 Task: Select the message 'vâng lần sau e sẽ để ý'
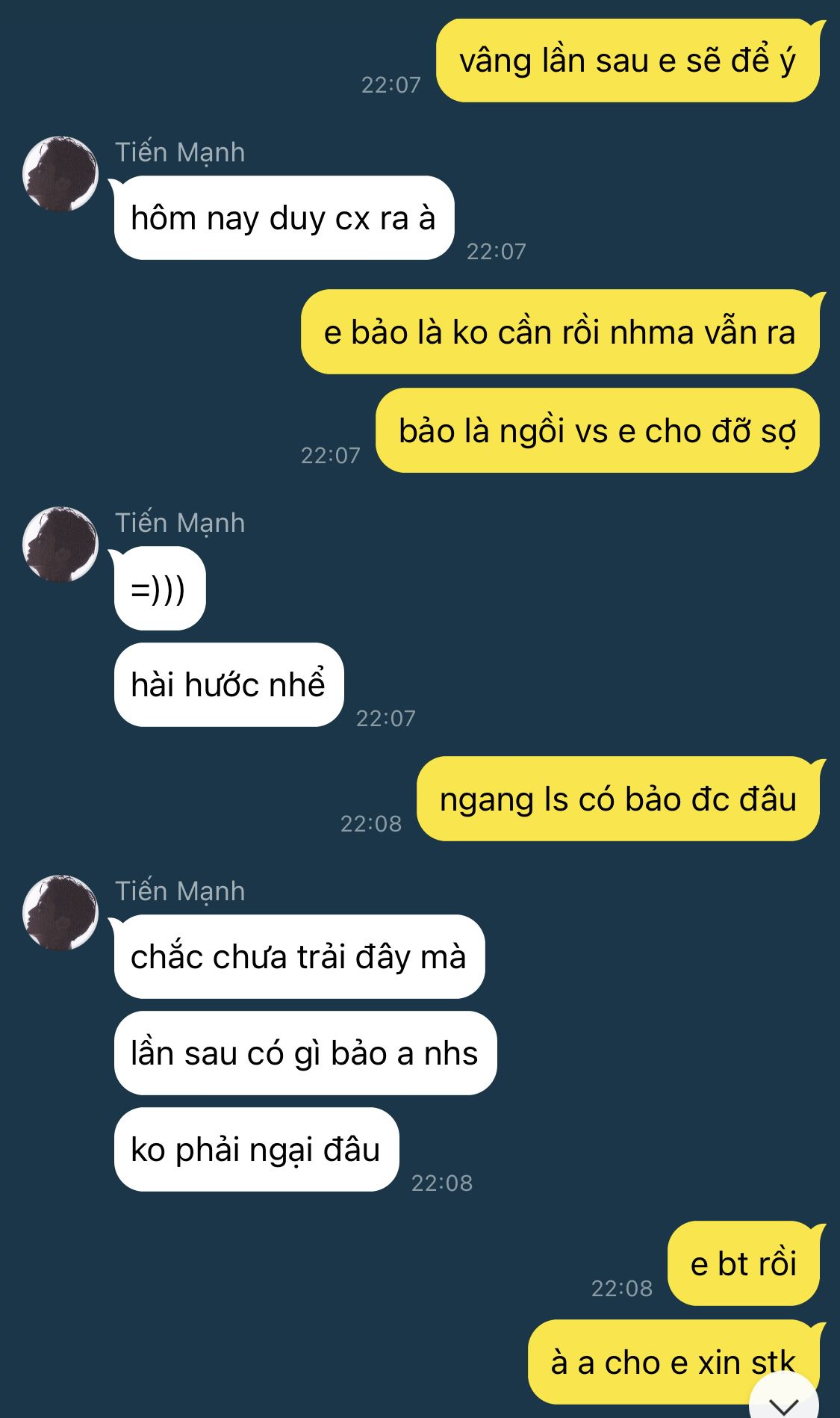click(x=628, y=61)
